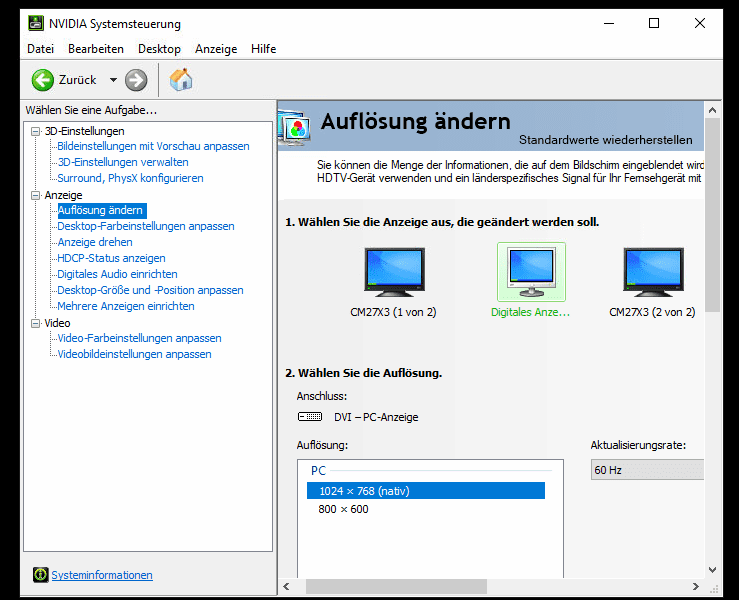Click the 3D-Einstellungen tree label

(x=85, y=131)
